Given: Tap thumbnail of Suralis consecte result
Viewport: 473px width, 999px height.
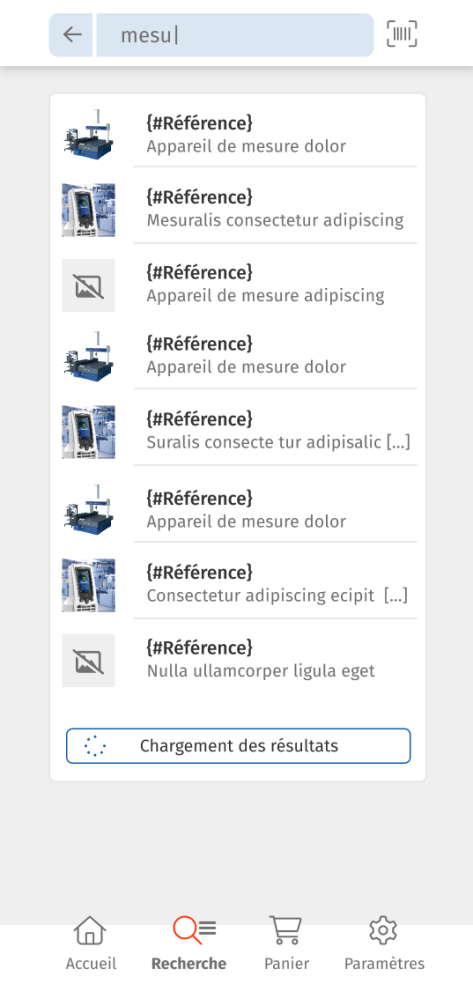Looking at the screenshot, I should click(89, 431).
